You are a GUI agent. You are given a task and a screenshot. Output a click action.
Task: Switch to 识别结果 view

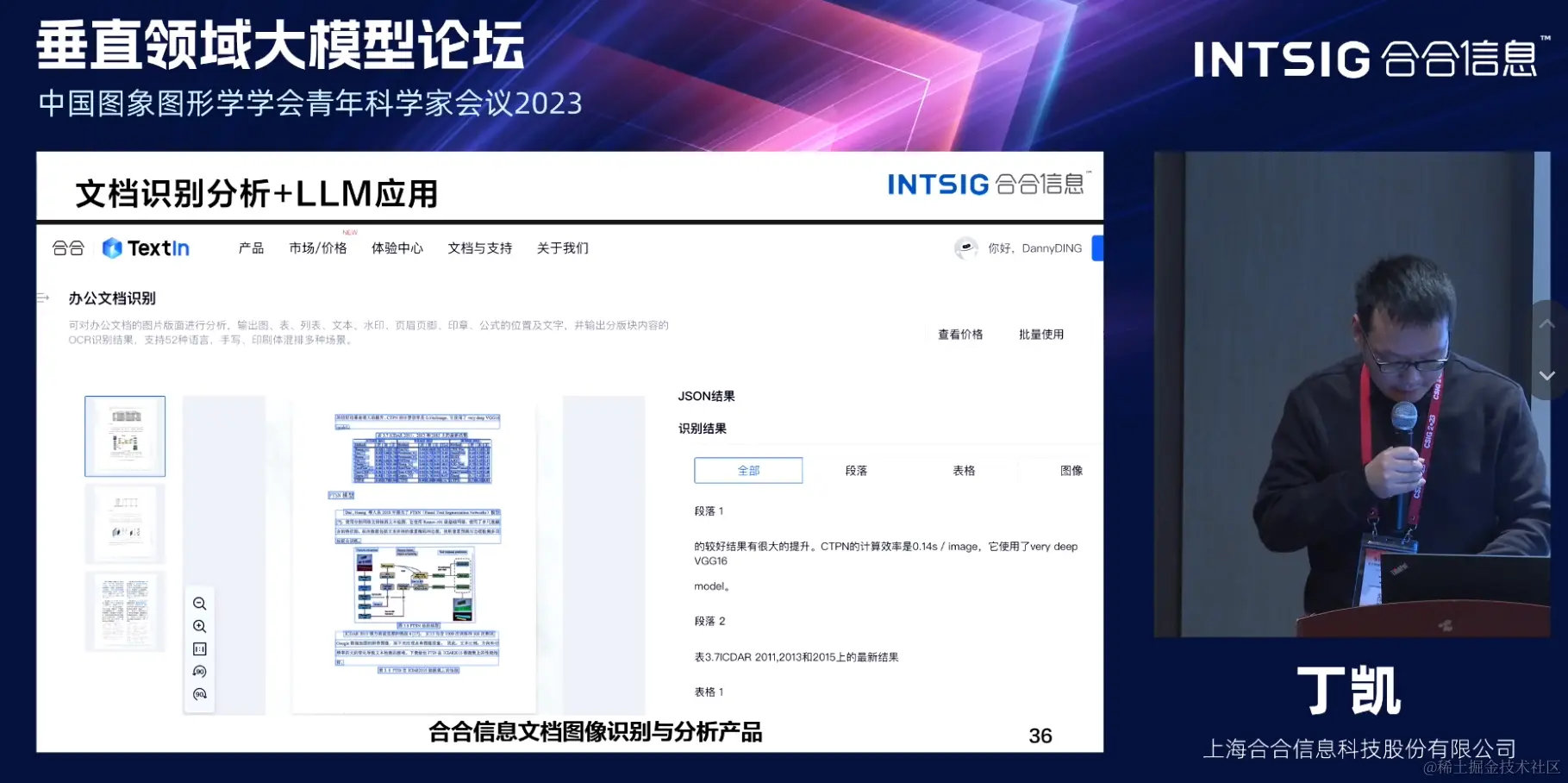coord(703,429)
